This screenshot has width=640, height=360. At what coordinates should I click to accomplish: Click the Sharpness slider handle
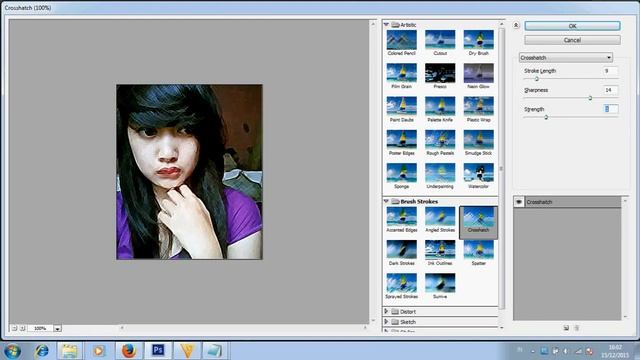pos(590,98)
